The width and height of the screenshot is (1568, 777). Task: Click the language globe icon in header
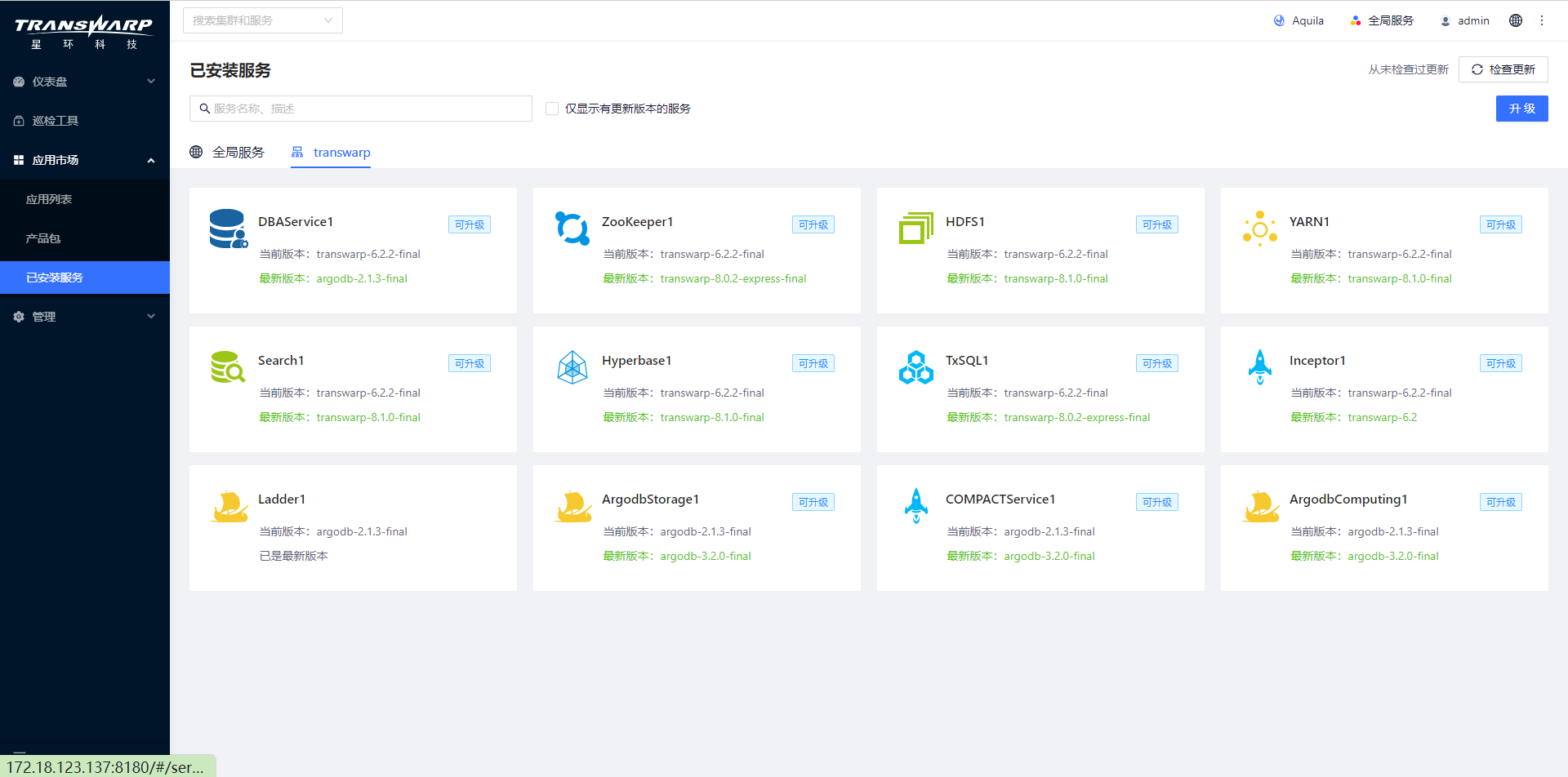coord(1516,20)
